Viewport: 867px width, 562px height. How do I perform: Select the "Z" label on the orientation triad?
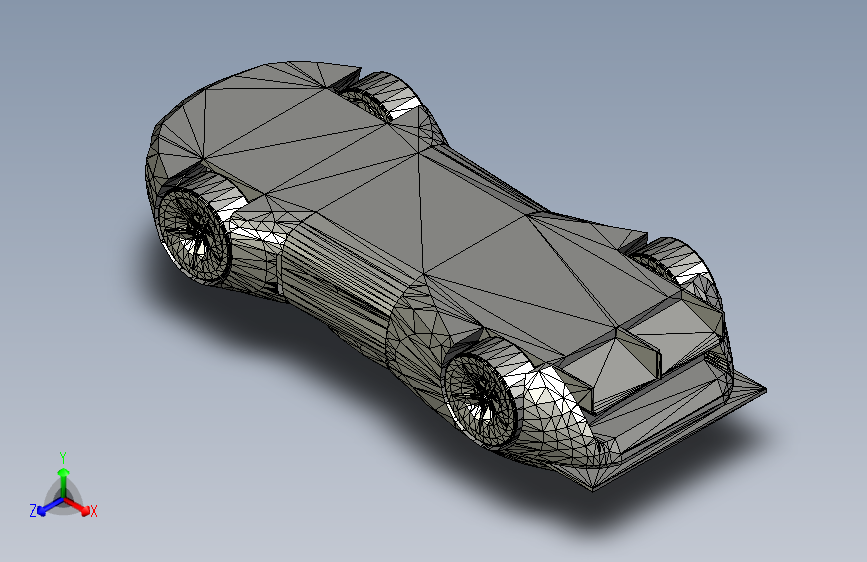coord(33,511)
